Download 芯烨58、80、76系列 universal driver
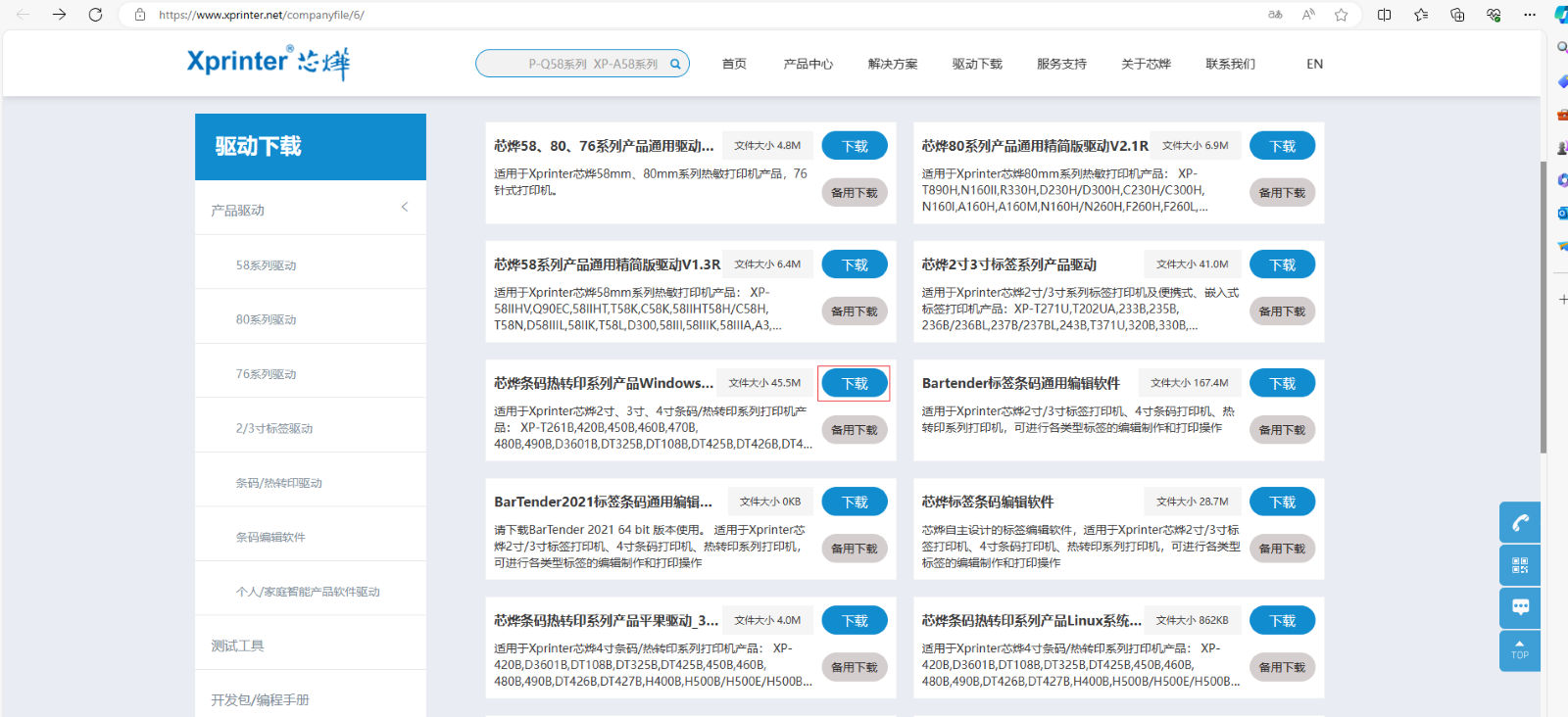Screen dimensions: 1568x717 pos(855,146)
